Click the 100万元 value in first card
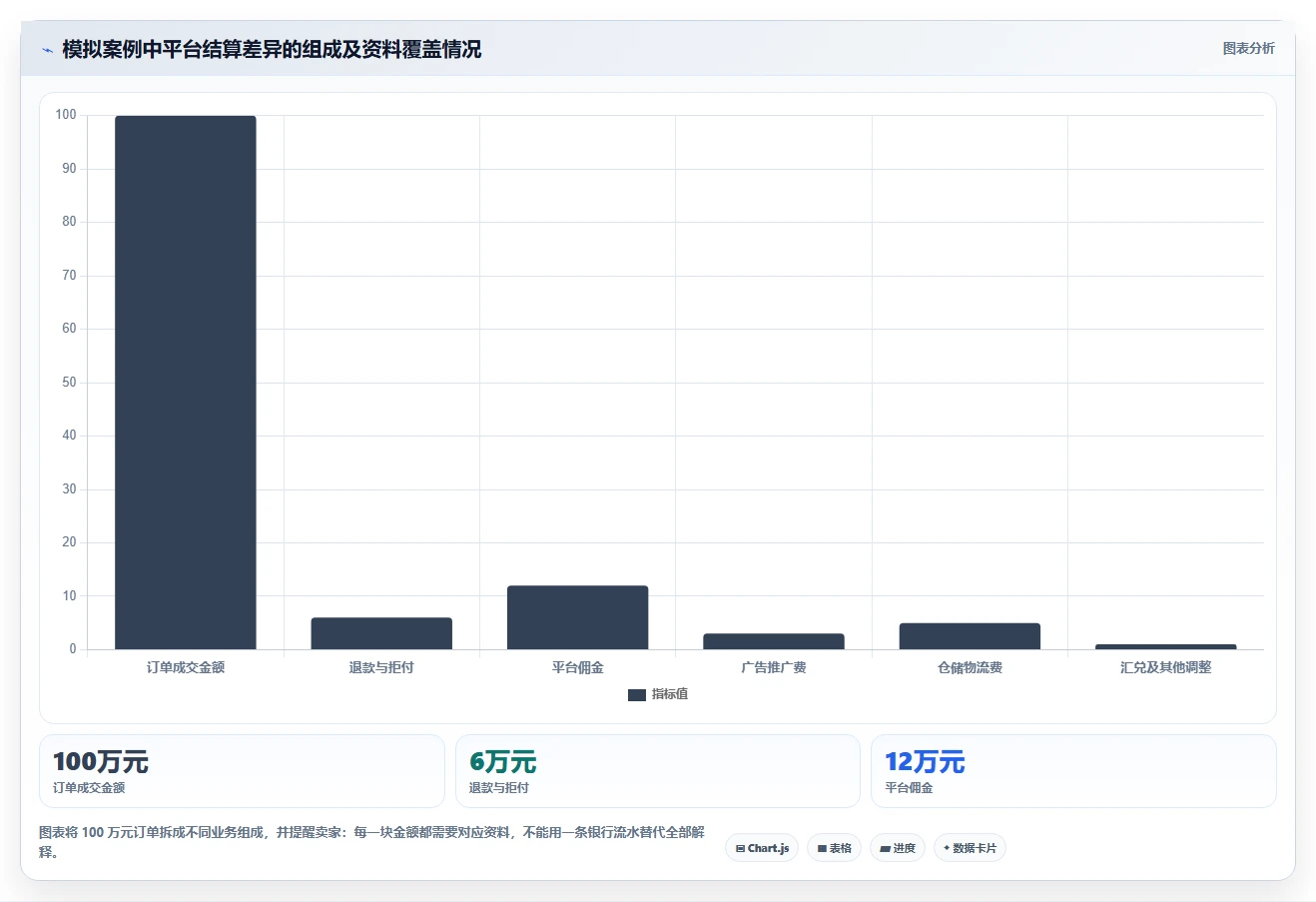 (x=101, y=762)
